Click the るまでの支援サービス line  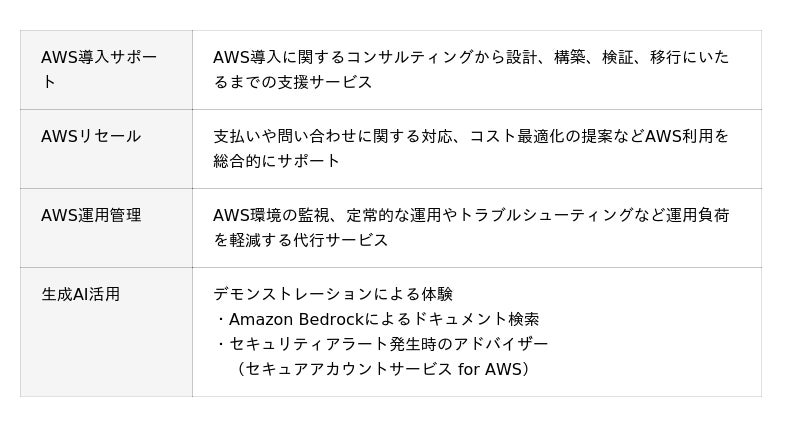(293, 82)
